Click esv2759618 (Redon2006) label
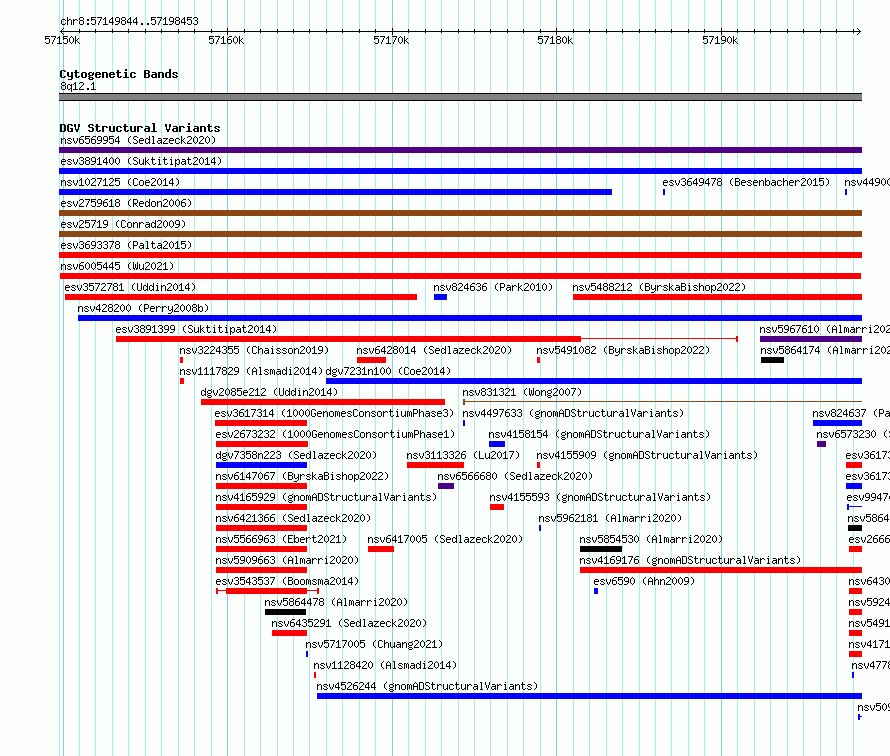This screenshot has height=756, width=890. click(126, 203)
